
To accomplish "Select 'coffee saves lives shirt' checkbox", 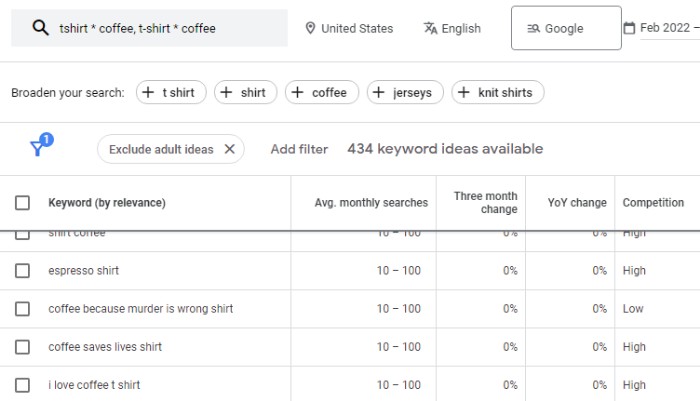I will 22,347.
